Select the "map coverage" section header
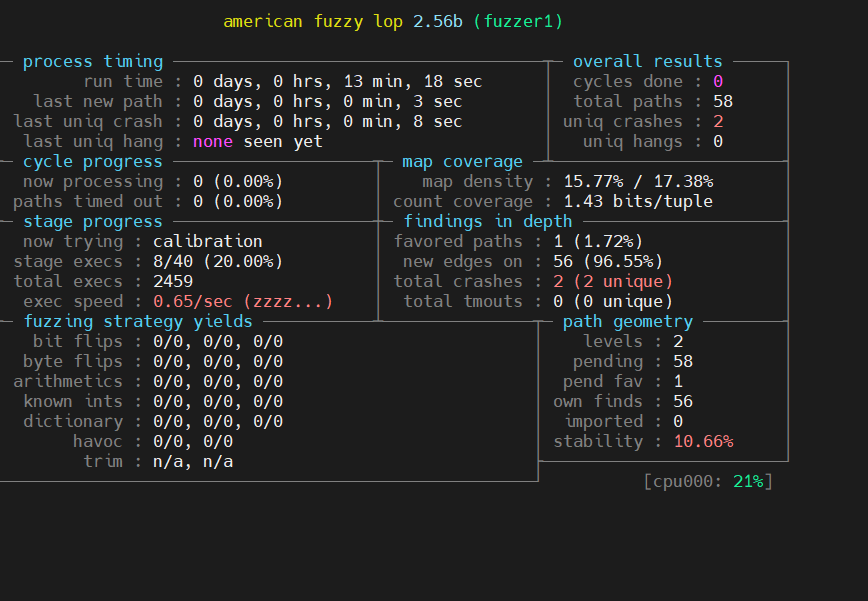This screenshot has height=601, width=868. click(x=462, y=162)
